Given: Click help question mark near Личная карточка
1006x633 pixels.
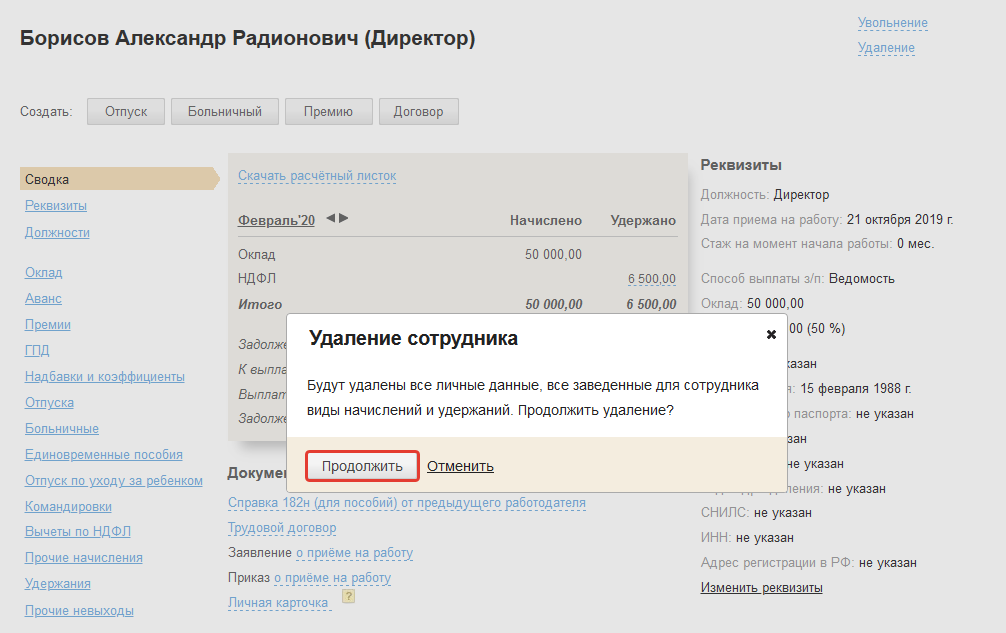Looking at the screenshot, I should coord(348,597).
